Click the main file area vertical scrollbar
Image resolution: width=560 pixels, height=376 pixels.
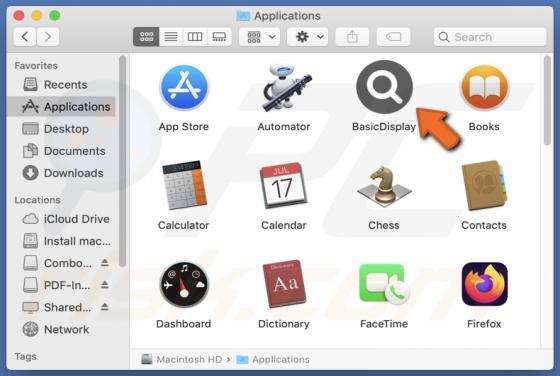tap(547, 100)
